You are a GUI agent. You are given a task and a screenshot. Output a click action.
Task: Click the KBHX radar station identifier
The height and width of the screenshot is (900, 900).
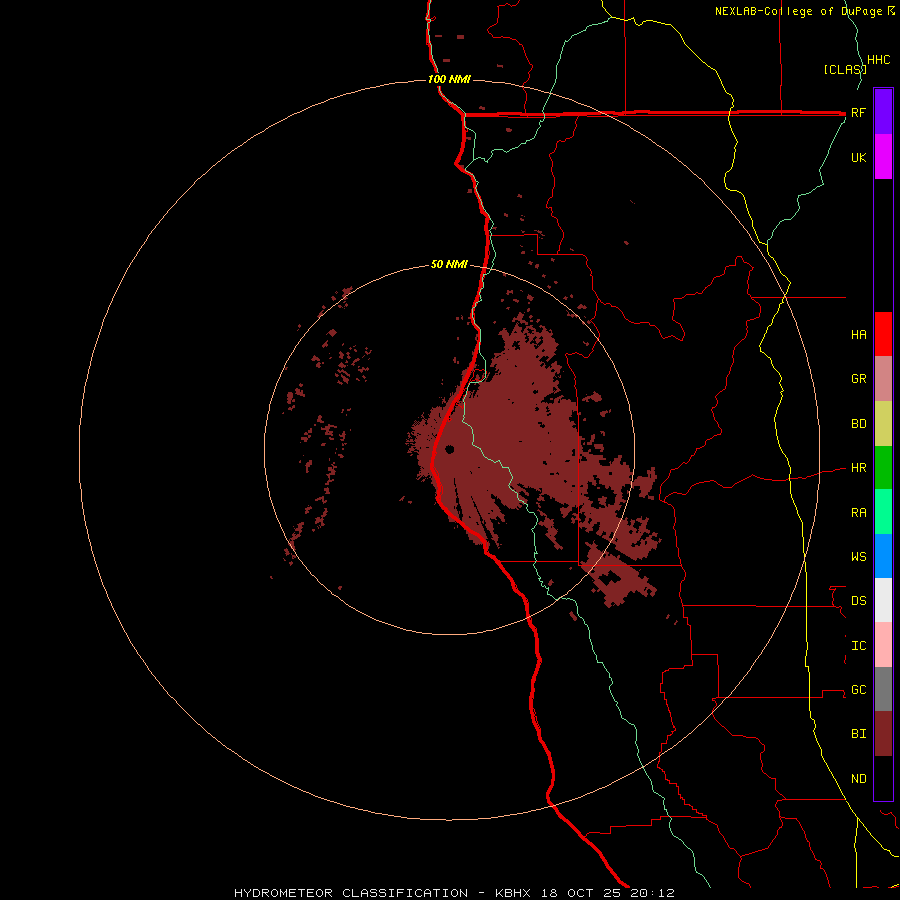513,893
